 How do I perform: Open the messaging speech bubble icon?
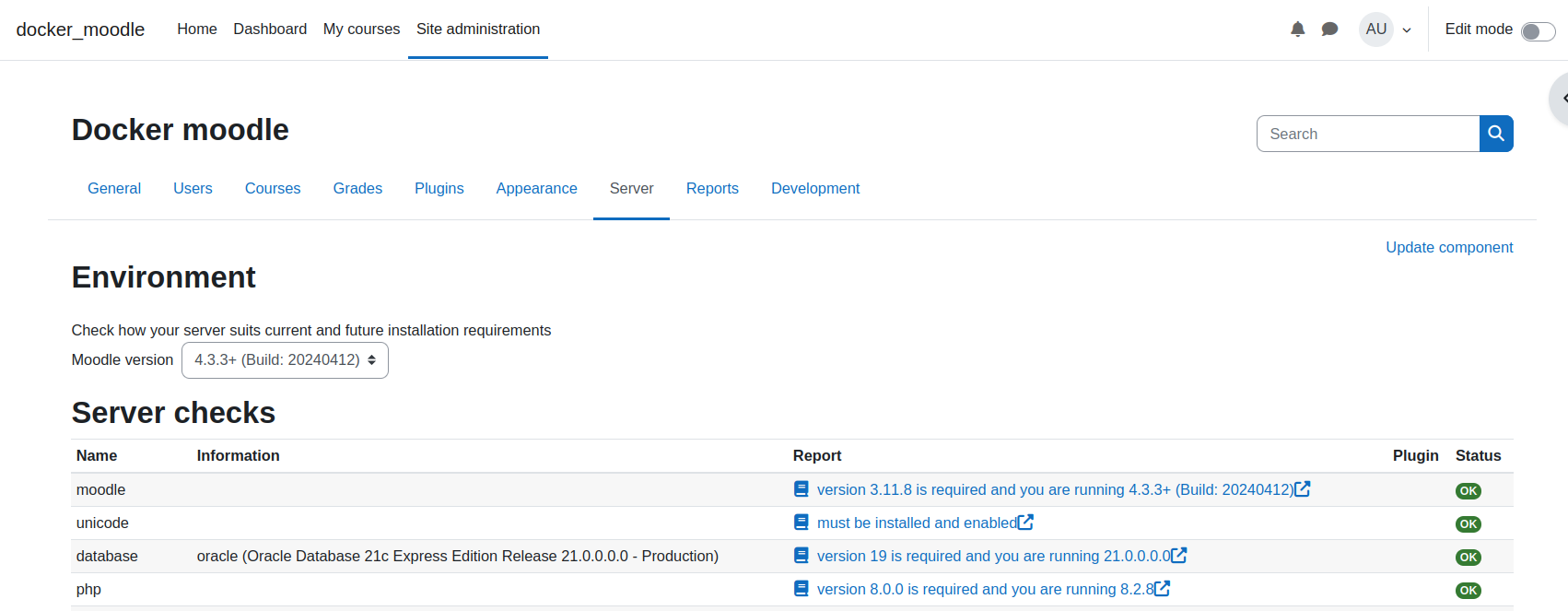click(x=1329, y=29)
